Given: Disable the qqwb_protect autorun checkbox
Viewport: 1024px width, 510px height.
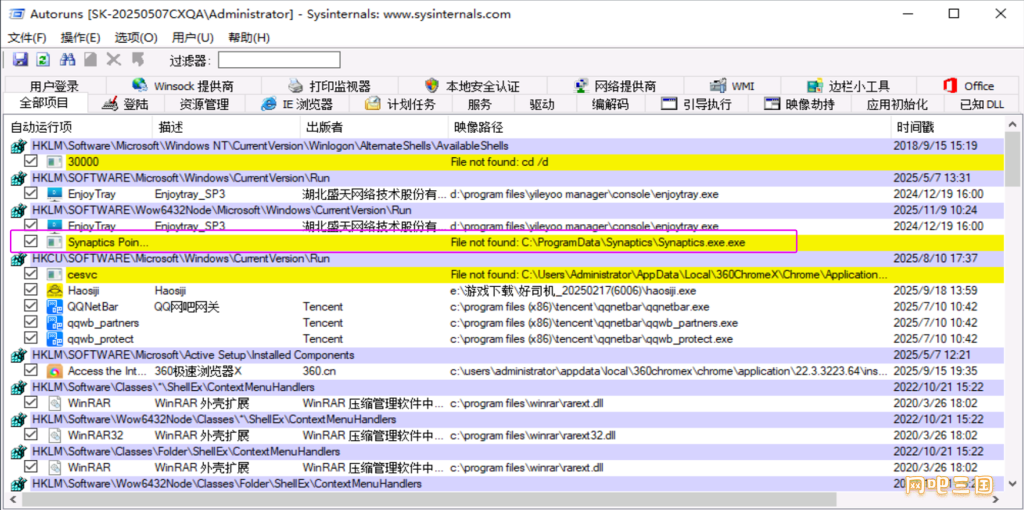Looking at the screenshot, I should [x=31, y=339].
